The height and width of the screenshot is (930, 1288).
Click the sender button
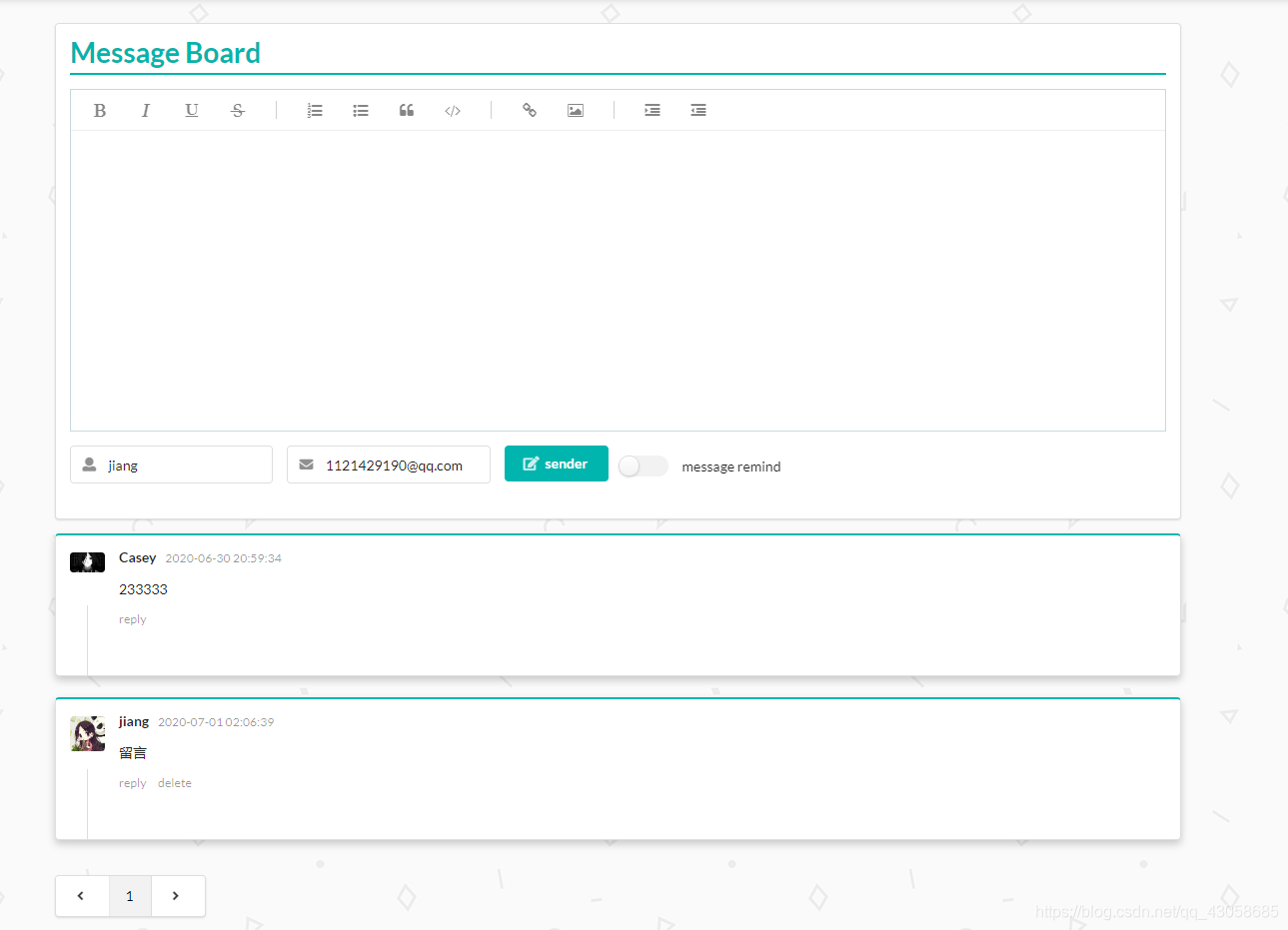[557, 464]
